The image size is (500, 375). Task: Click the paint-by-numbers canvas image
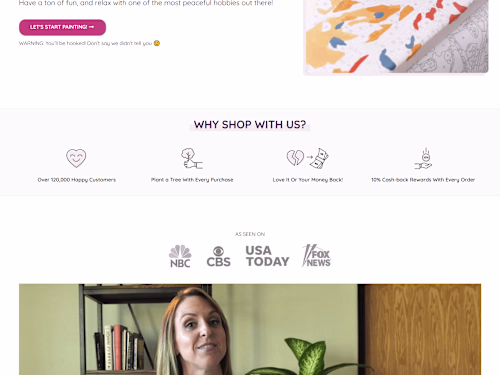396,36
